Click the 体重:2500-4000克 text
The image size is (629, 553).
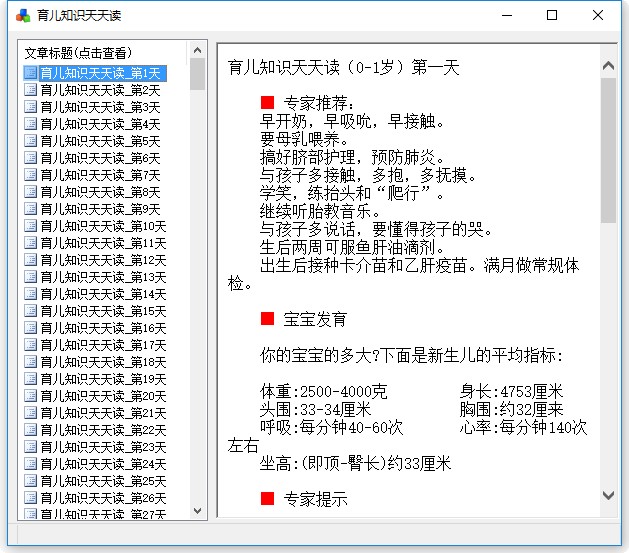click(324, 391)
